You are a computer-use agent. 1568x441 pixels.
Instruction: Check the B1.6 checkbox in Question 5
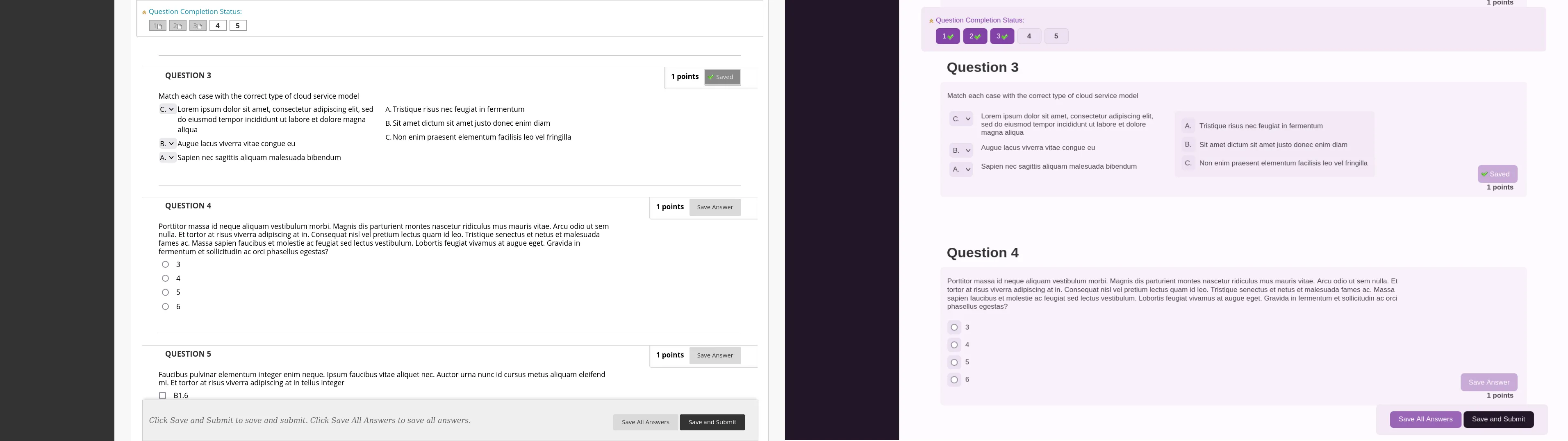[x=162, y=396]
